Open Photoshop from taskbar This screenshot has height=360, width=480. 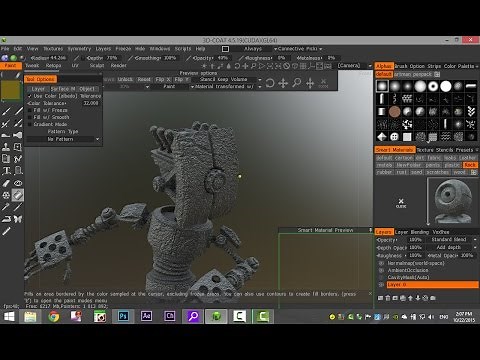[x=123, y=316]
